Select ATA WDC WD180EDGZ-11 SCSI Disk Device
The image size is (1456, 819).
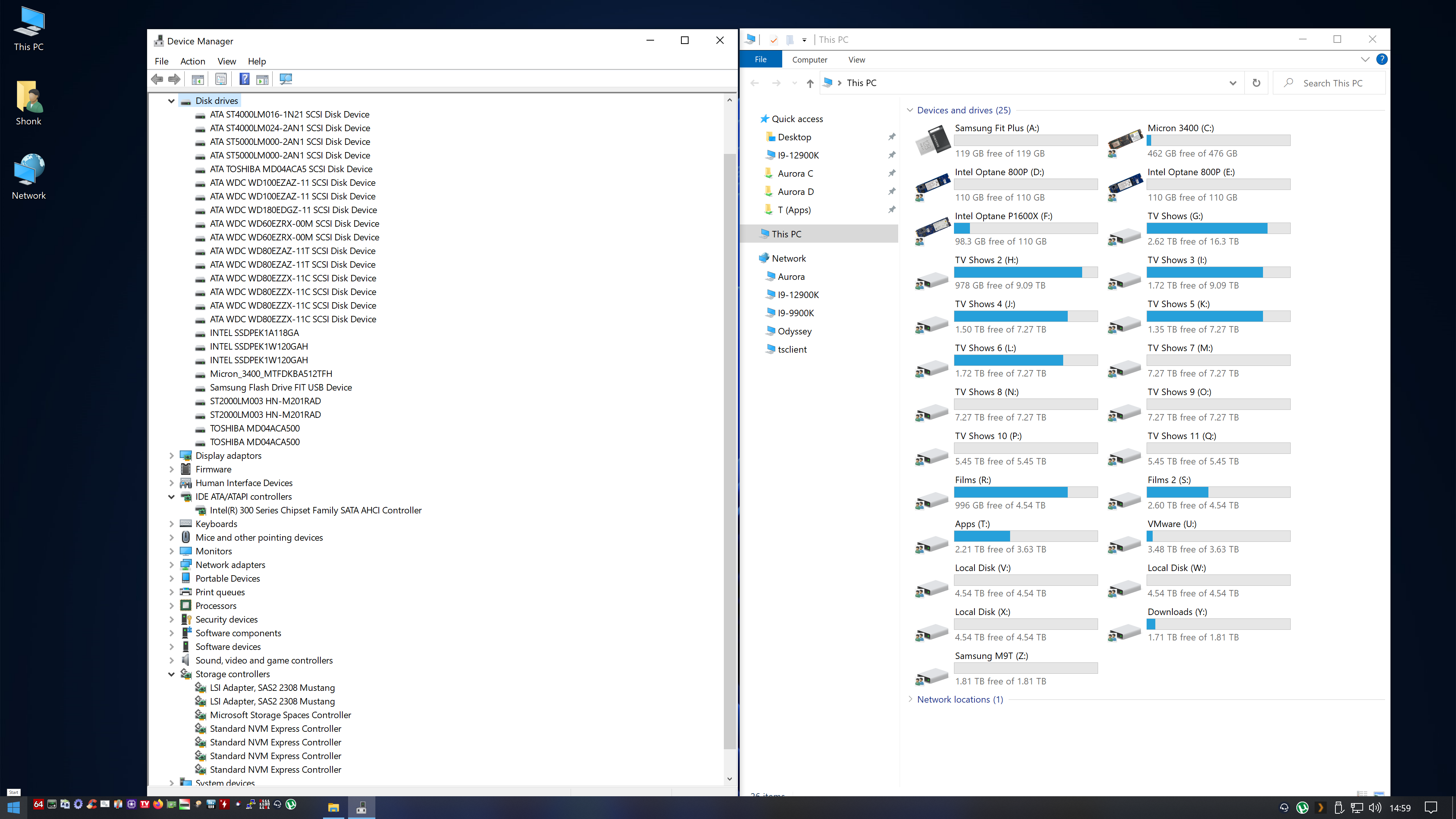(x=293, y=210)
